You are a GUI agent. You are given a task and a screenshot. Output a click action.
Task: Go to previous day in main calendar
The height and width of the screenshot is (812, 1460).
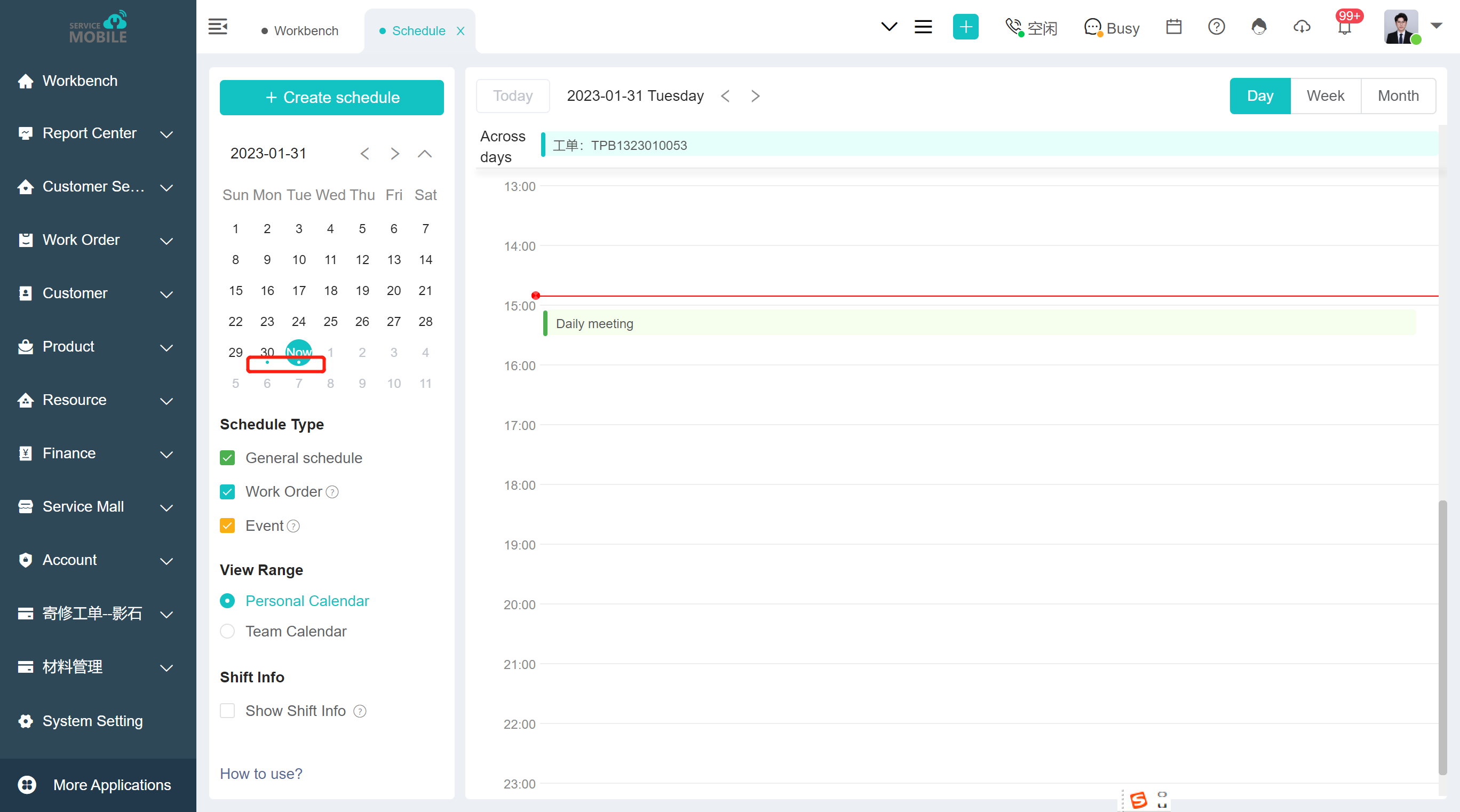725,95
